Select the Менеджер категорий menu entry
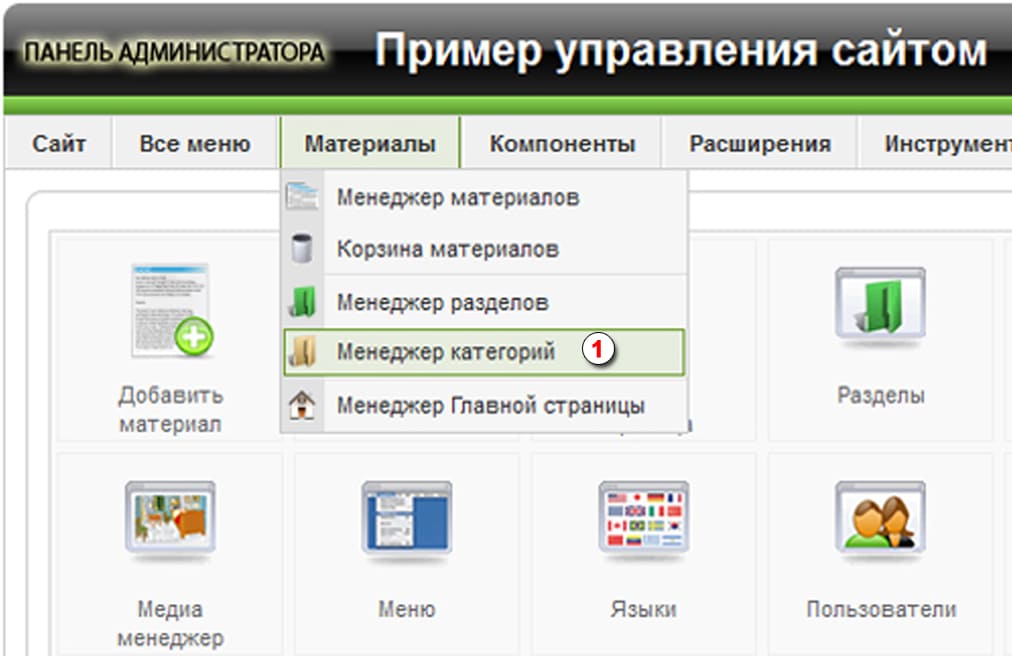1012x656 pixels. point(445,352)
